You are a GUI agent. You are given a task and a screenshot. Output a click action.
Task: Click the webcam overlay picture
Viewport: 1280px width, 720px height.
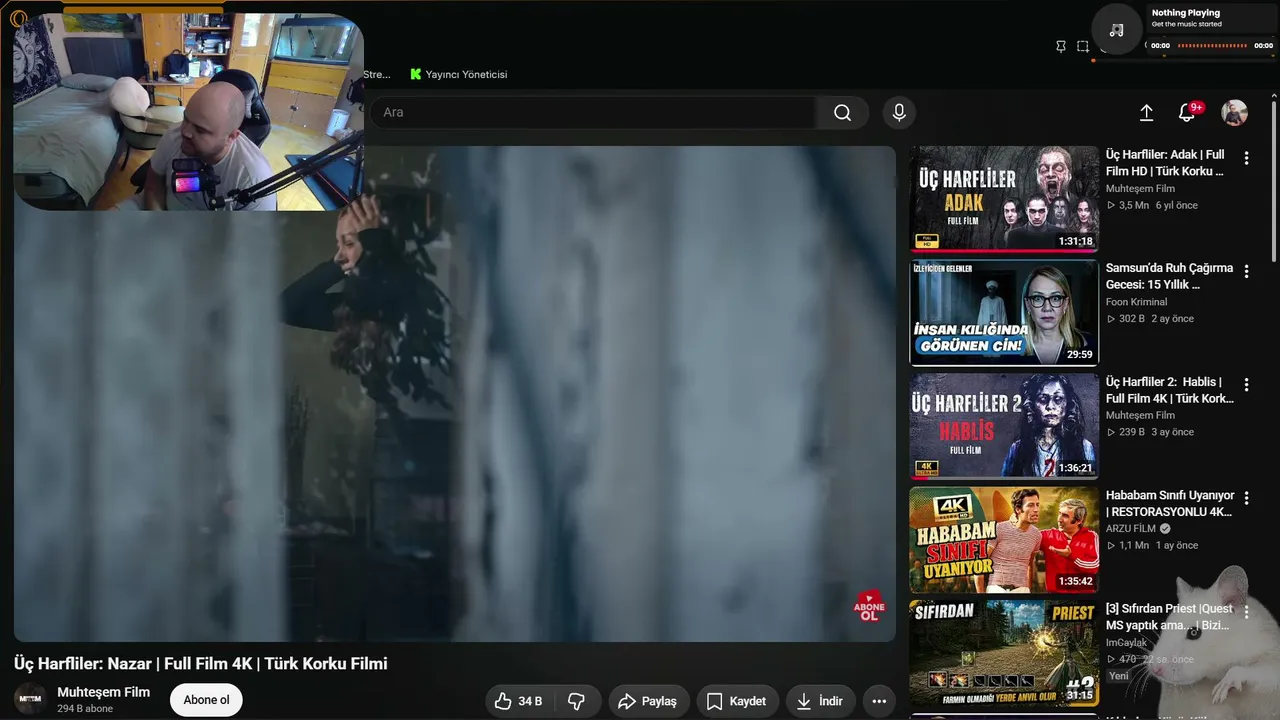click(x=188, y=111)
